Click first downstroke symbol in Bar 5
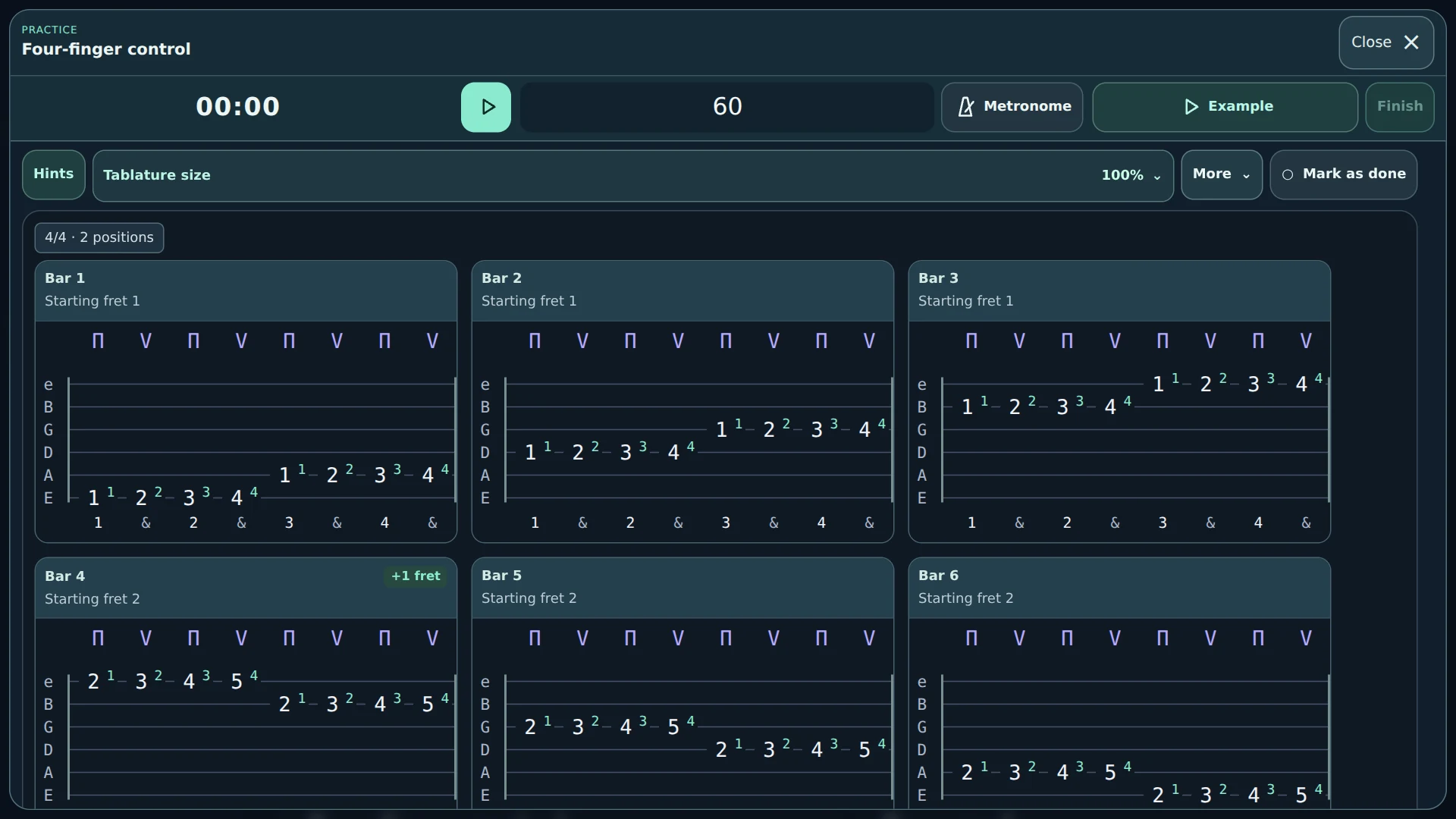The image size is (1456, 819). click(x=535, y=639)
